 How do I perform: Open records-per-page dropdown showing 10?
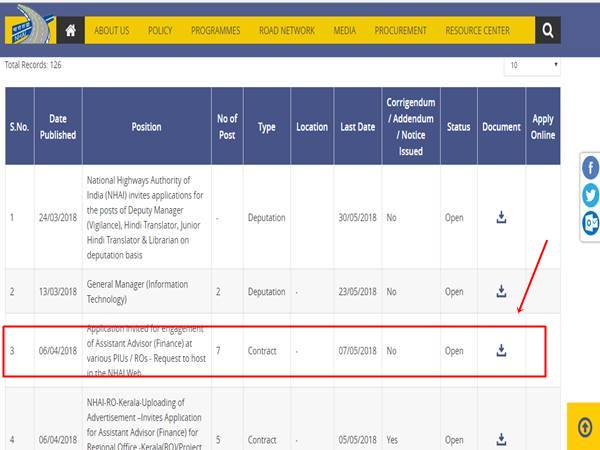click(532, 66)
